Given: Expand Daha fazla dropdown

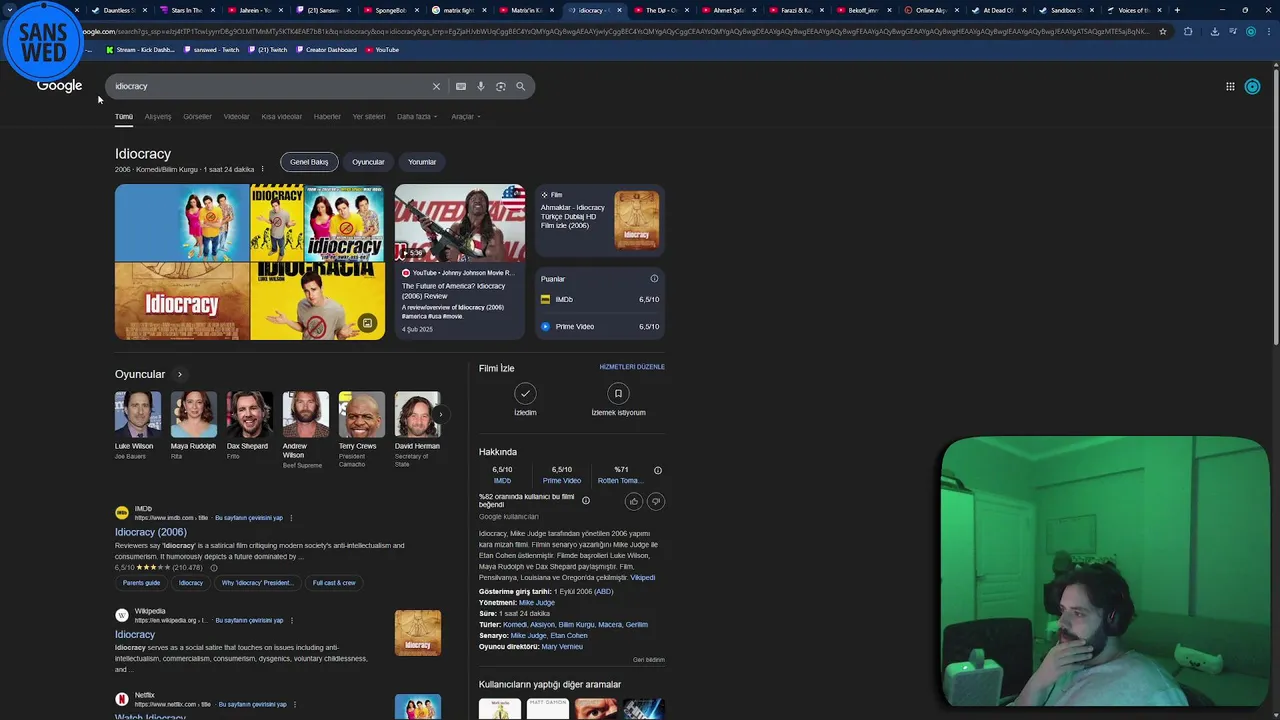Looking at the screenshot, I should [x=417, y=117].
